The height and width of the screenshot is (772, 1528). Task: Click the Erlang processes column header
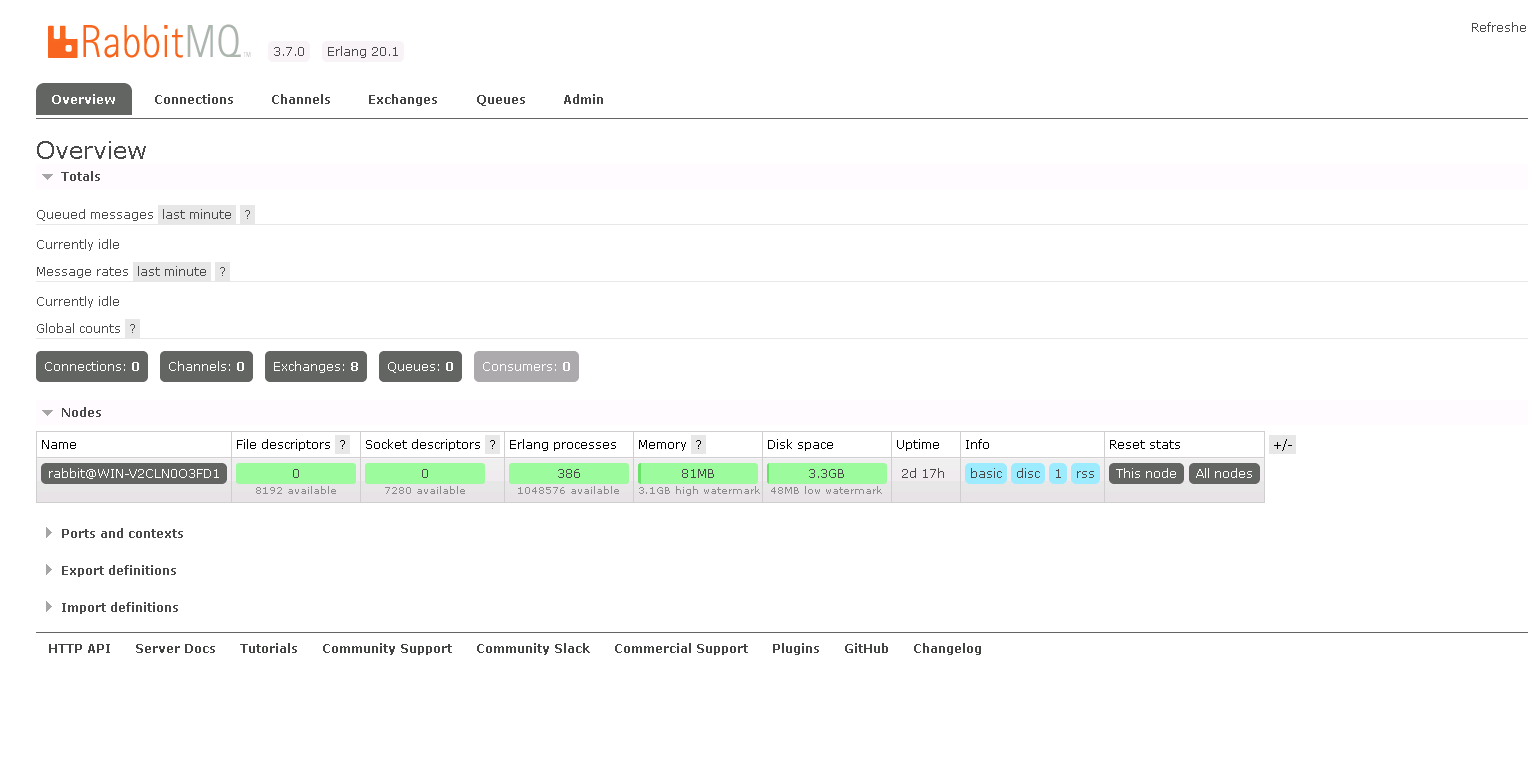coord(563,445)
